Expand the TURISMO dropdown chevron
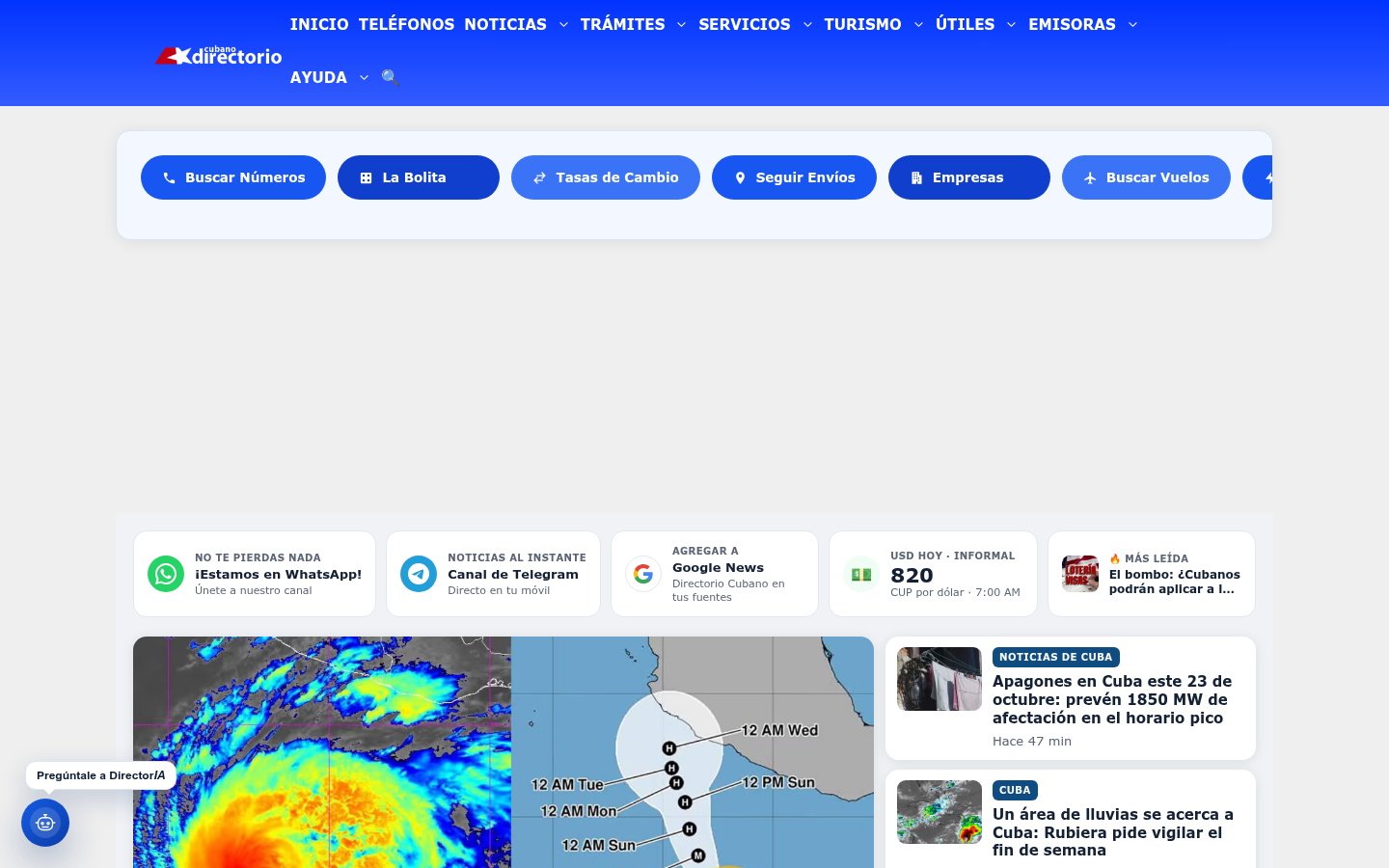This screenshot has height=868, width=1389. point(918,24)
